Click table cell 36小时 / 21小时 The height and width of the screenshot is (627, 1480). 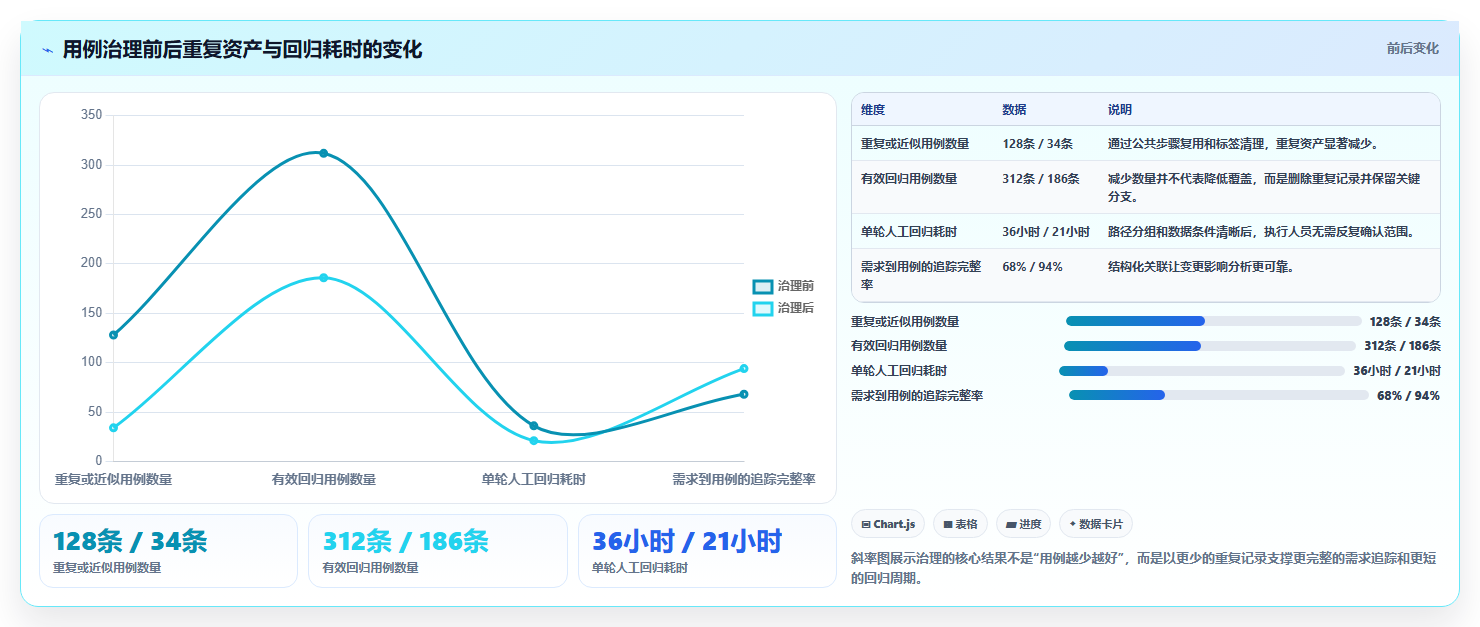(1046, 232)
